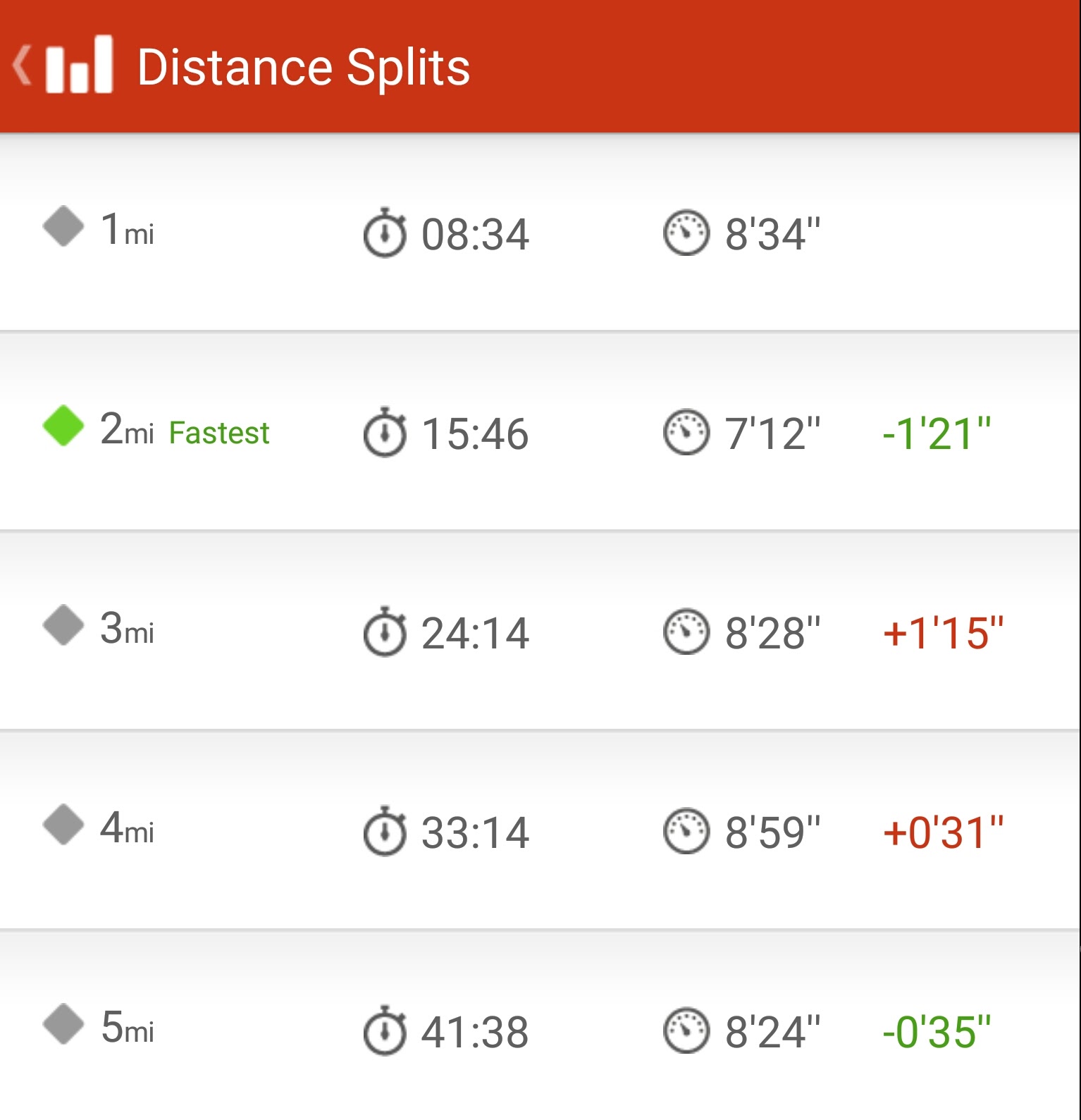This screenshot has height=1120, width=1081.
Task: Tap the gray diamond for mile 1
Action: coord(63,226)
